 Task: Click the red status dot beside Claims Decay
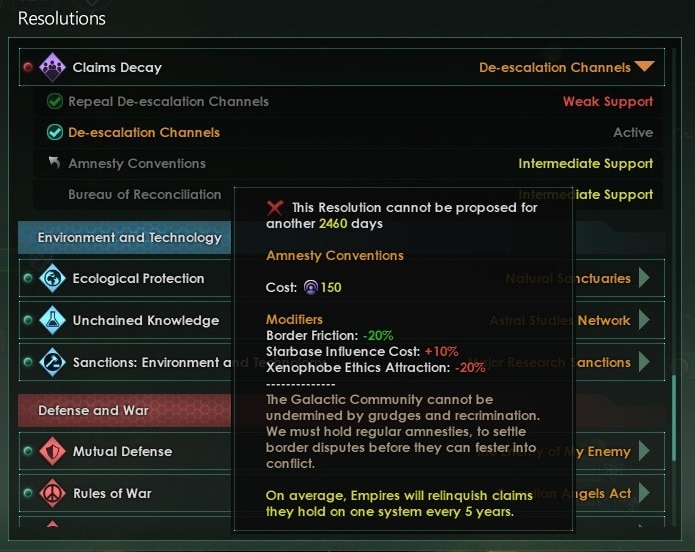click(27, 68)
